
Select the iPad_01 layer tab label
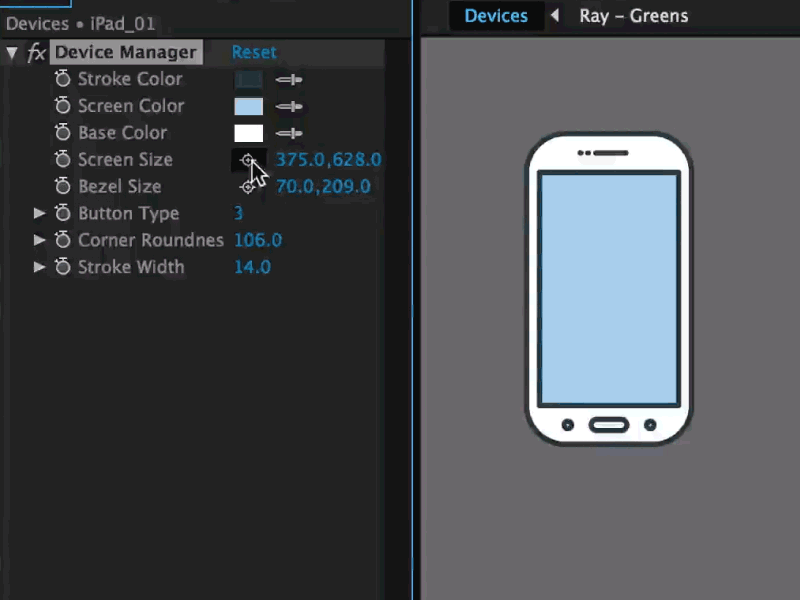[122, 22]
